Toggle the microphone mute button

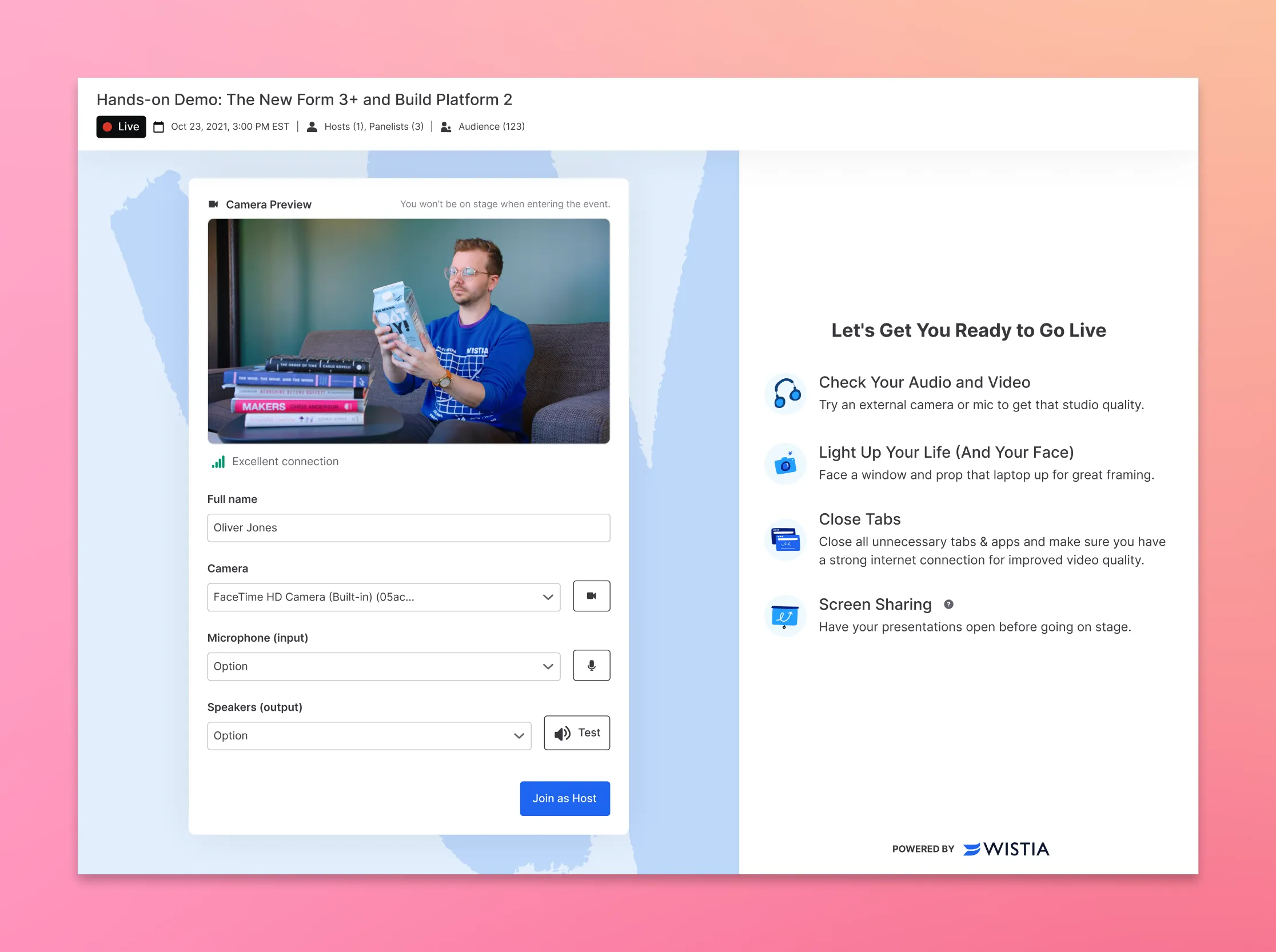tap(591, 666)
